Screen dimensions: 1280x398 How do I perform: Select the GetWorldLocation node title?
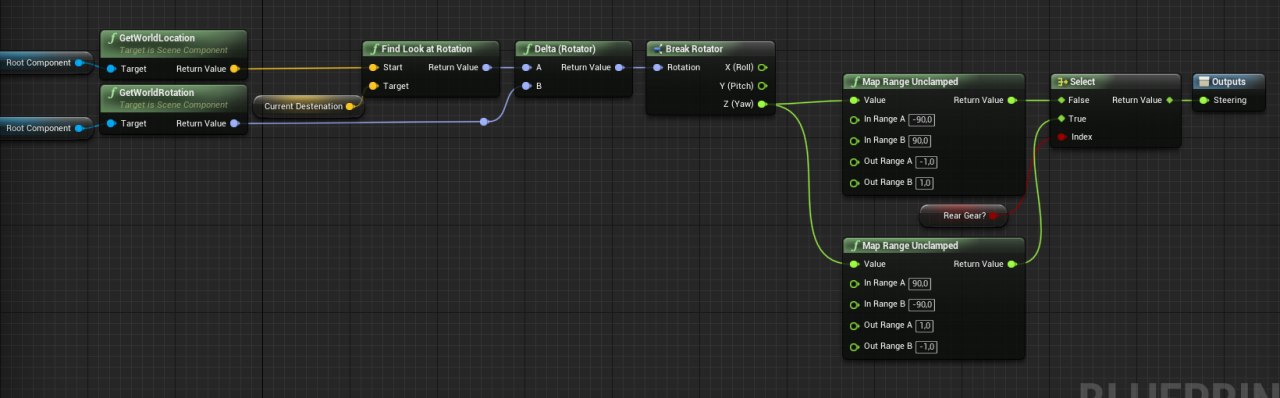157,38
